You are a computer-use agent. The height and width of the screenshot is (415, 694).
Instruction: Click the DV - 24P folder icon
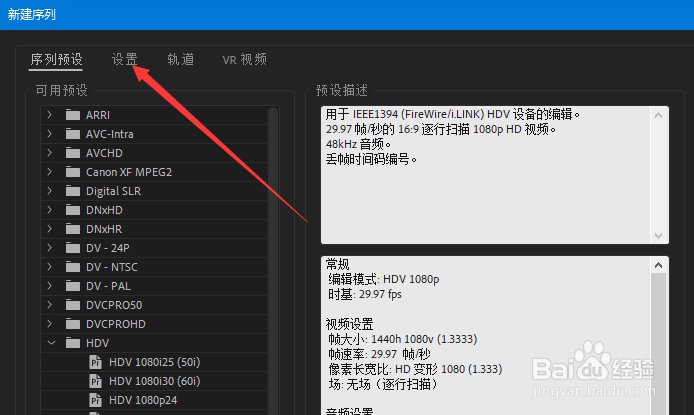click(73, 248)
